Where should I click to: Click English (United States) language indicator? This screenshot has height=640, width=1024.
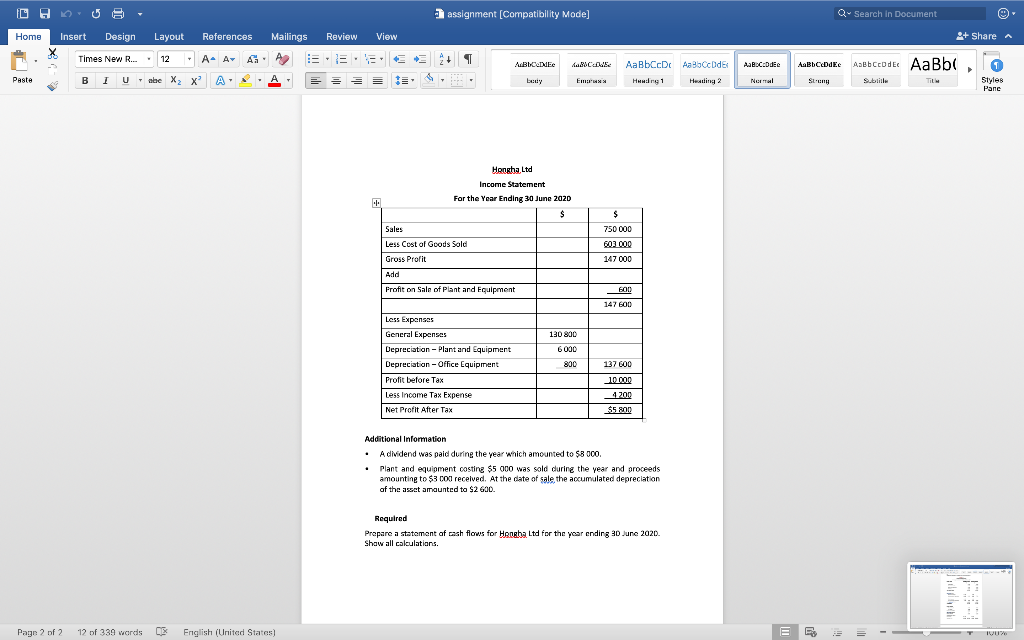pyautogui.click(x=229, y=632)
